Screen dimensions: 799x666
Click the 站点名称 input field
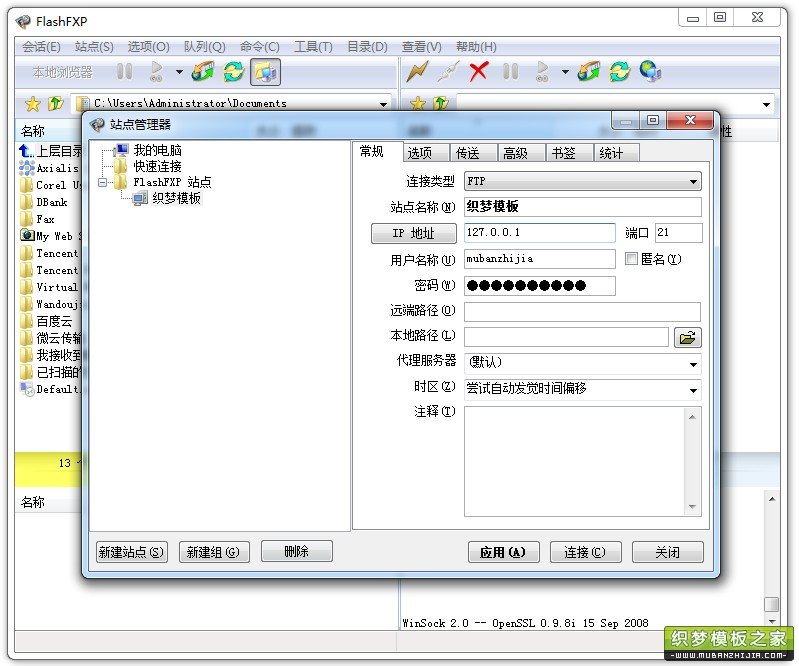tap(582, 207)
